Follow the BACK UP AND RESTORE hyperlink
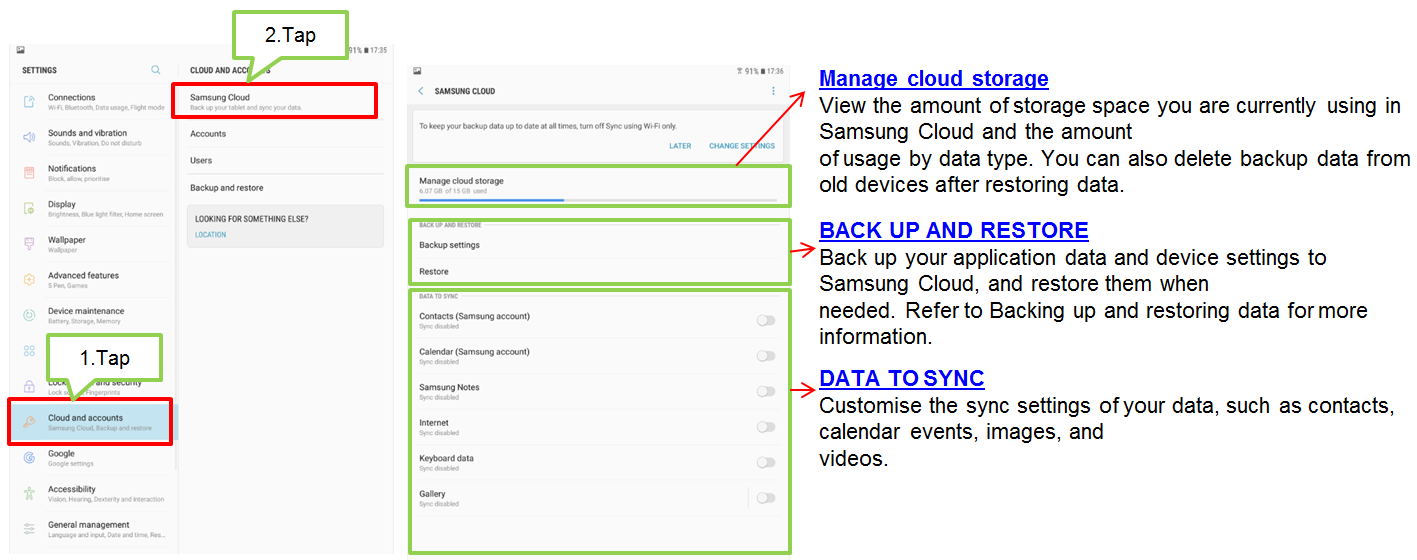Image resolution: width=1417 pixels, height=560 pixels. click(x=954, y=230)
